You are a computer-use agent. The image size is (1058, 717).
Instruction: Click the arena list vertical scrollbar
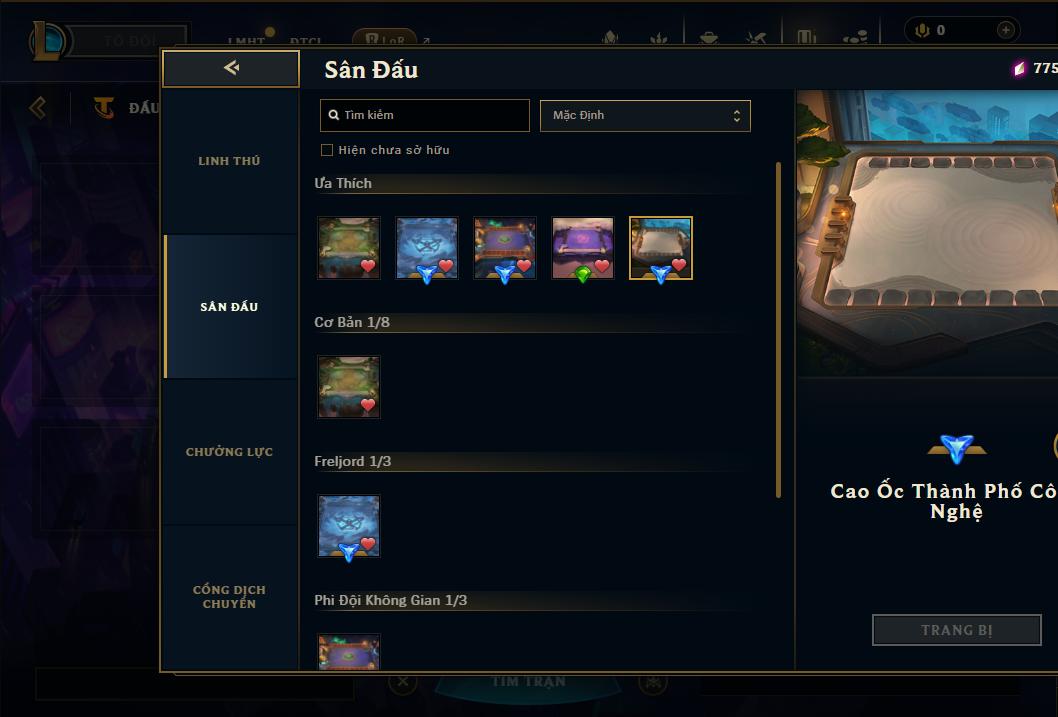(x=778, y=330)
